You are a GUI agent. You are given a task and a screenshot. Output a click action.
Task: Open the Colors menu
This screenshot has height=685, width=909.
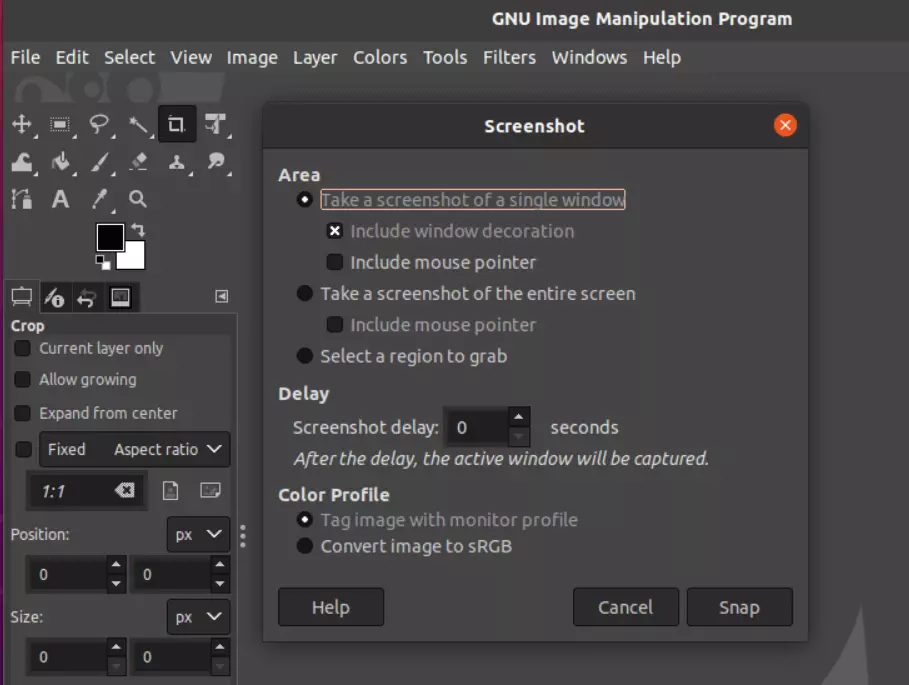point(380,57)
